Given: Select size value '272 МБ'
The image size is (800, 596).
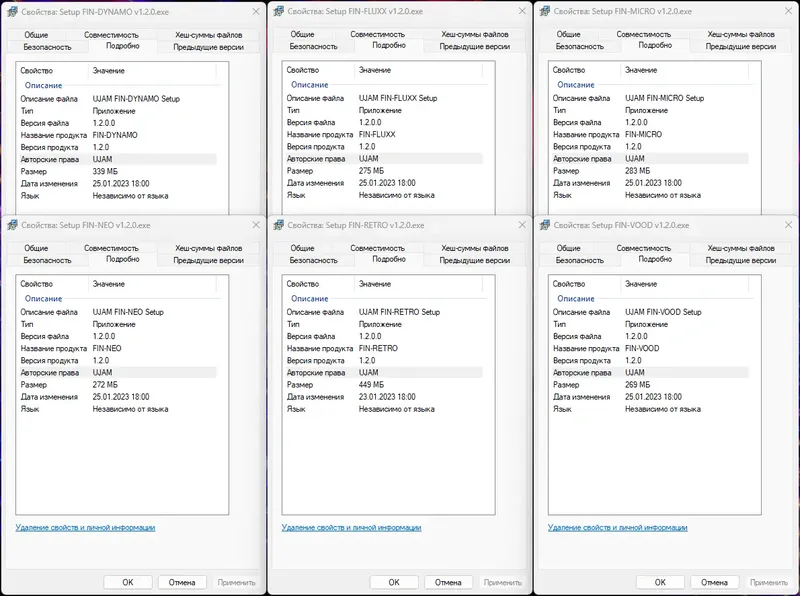Looking at the screenshot, I should coord(105,385).
